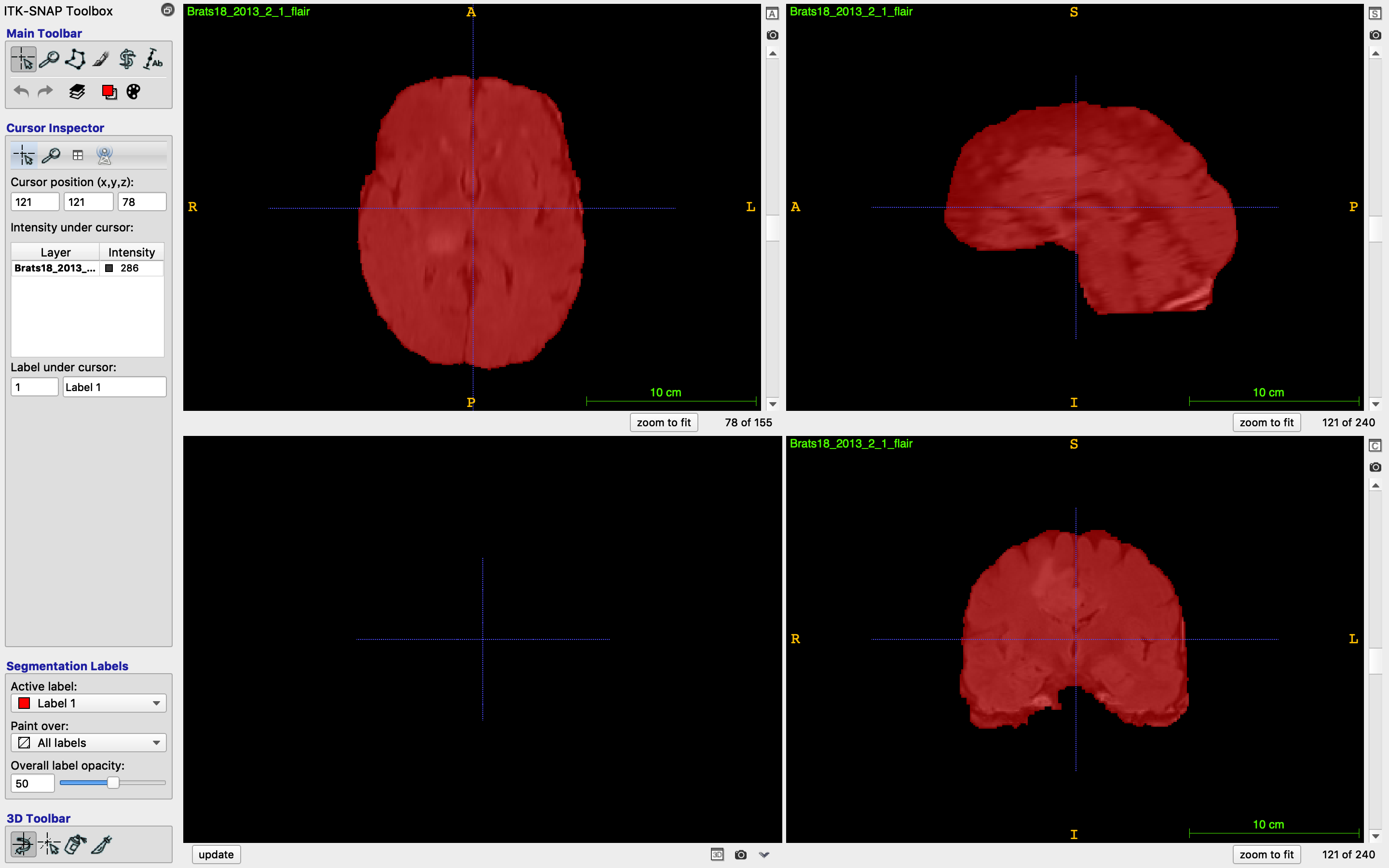Screen dimensions: 1389x868
Task: Select the Crosshair tool in Main Toolbar
Action: pyautogui.click(x=24, y=59)
